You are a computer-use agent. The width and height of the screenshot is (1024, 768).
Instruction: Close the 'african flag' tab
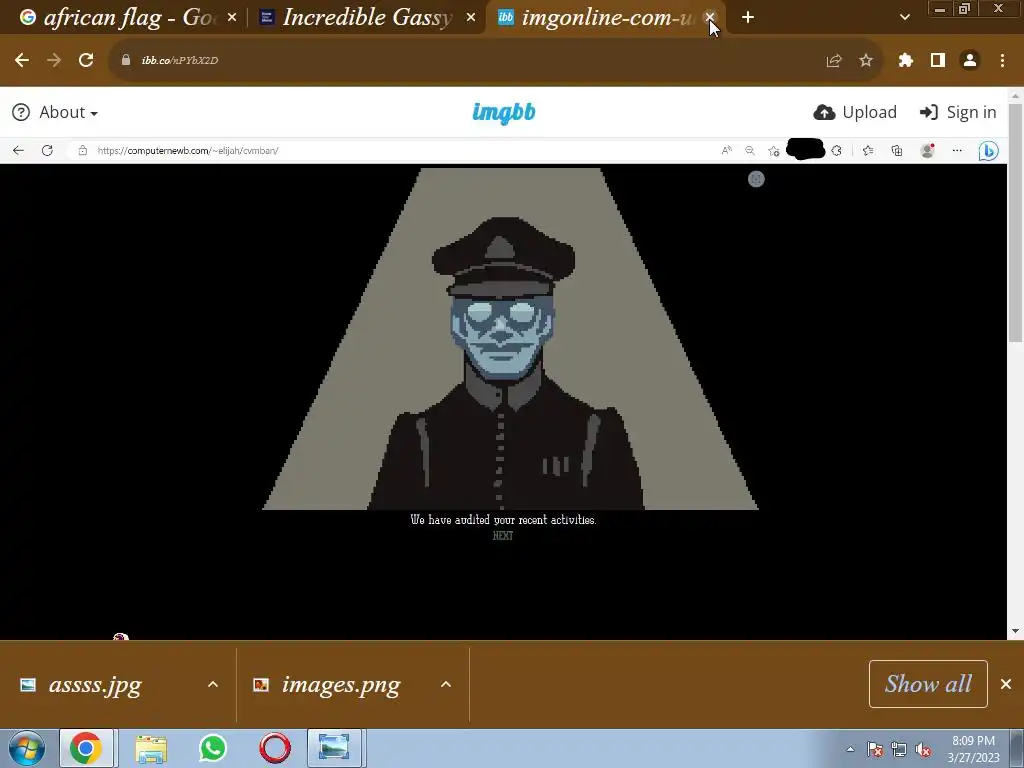232,18
